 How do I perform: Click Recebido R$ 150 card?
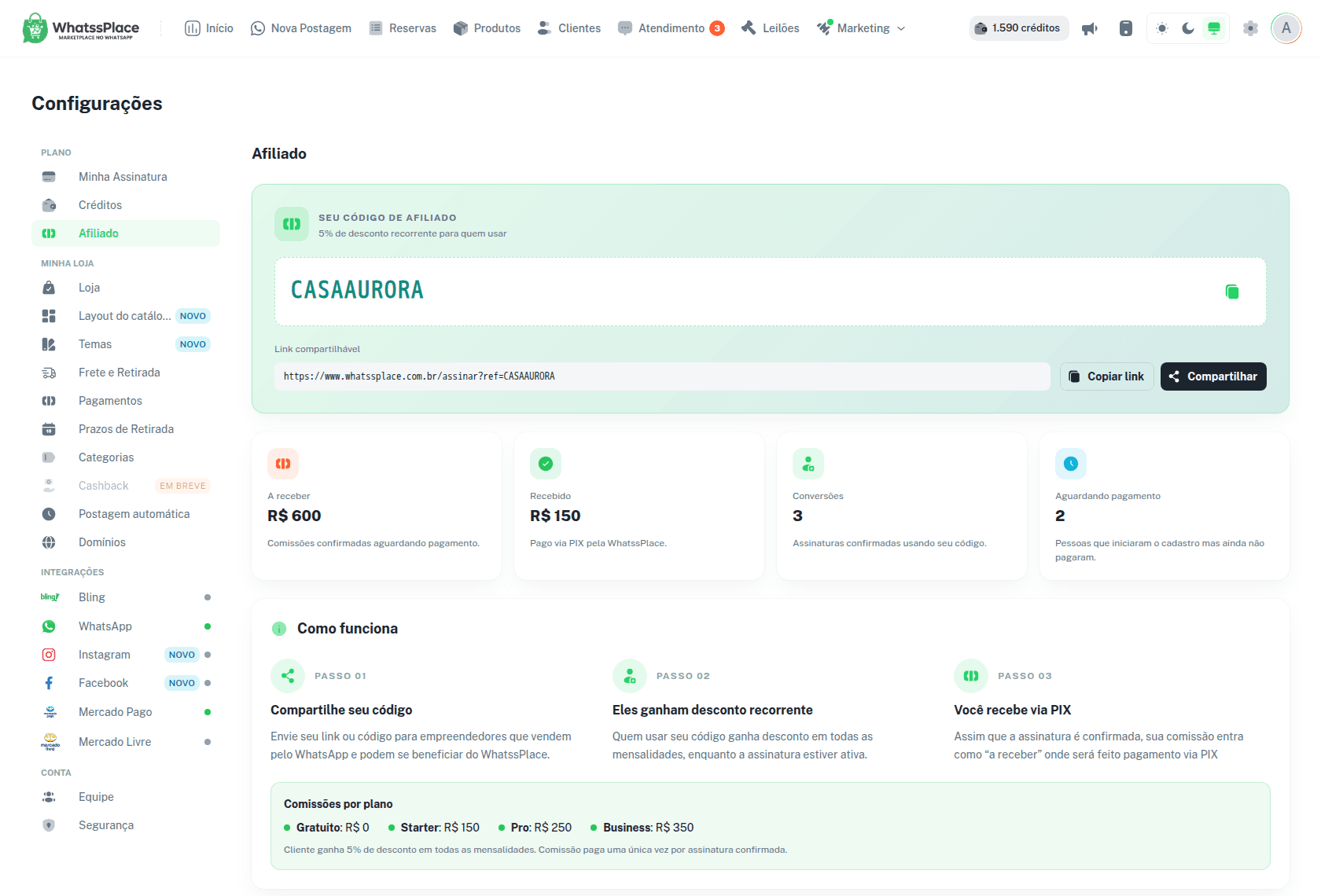pyautogui.click(x=639, y=506)
